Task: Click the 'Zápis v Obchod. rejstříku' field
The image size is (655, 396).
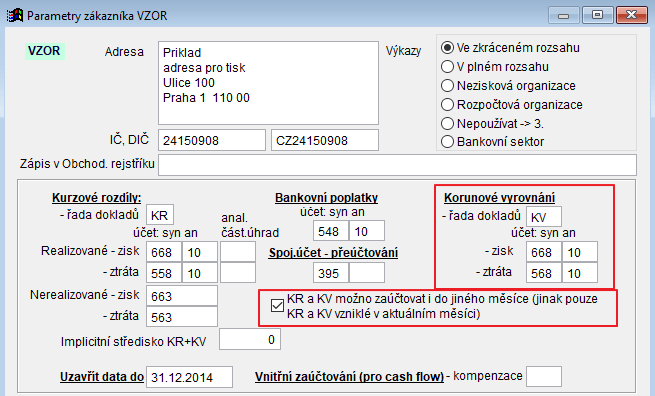Action: coord(397,165)
